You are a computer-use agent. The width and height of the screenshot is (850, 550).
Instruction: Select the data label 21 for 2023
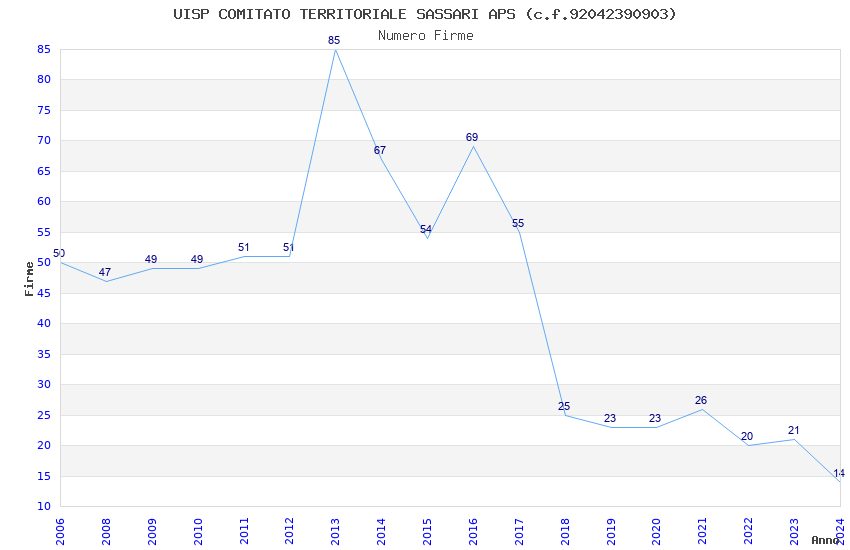(793, 430)
